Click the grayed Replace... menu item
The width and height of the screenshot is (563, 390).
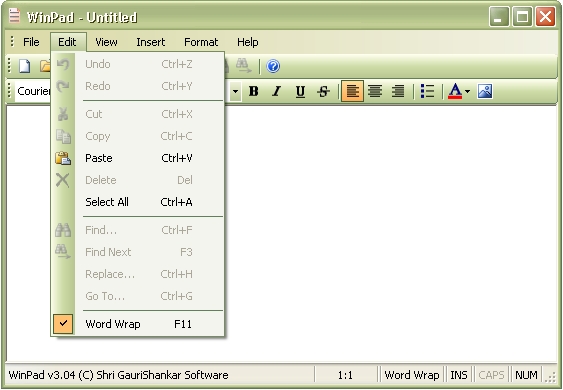(138, 274)
